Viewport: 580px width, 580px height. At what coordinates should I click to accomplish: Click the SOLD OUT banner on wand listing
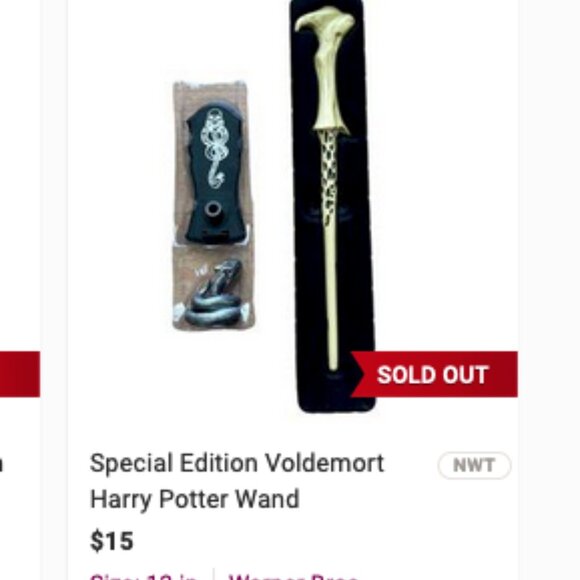tap(434, 374)
